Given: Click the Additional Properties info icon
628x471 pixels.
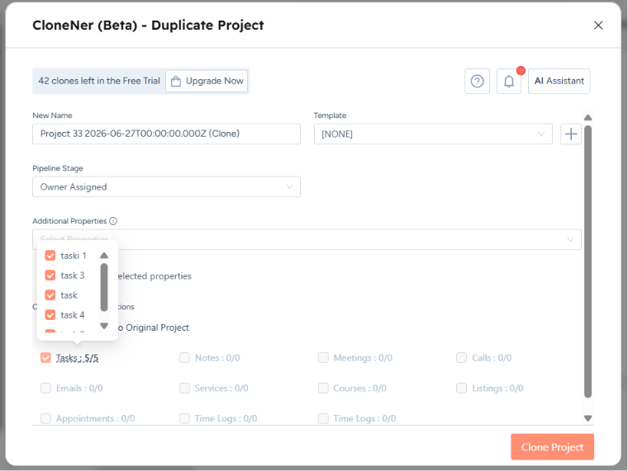Looking at the screenshot, I should click(113, 221).
